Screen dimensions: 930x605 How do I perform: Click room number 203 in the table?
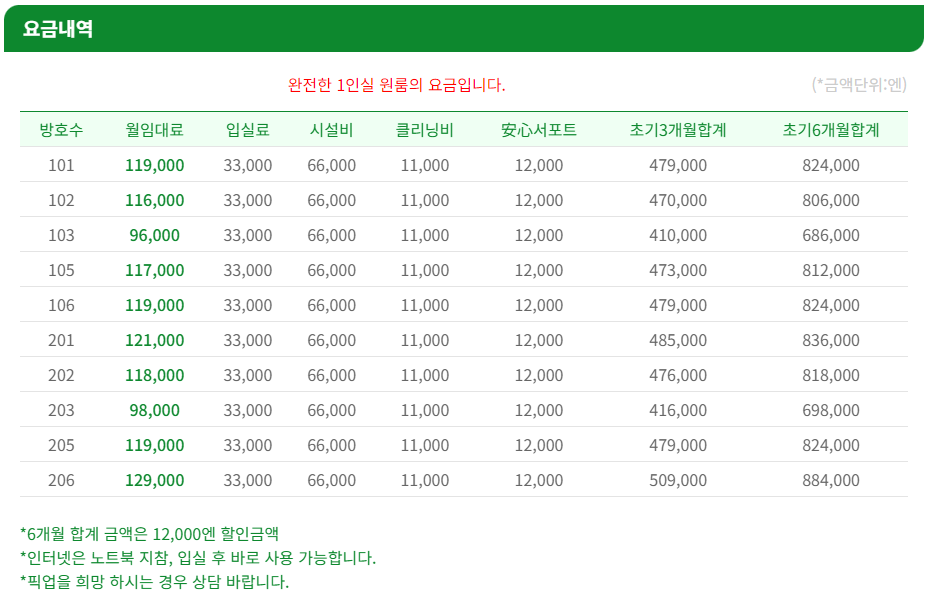(x=61, y=410)
